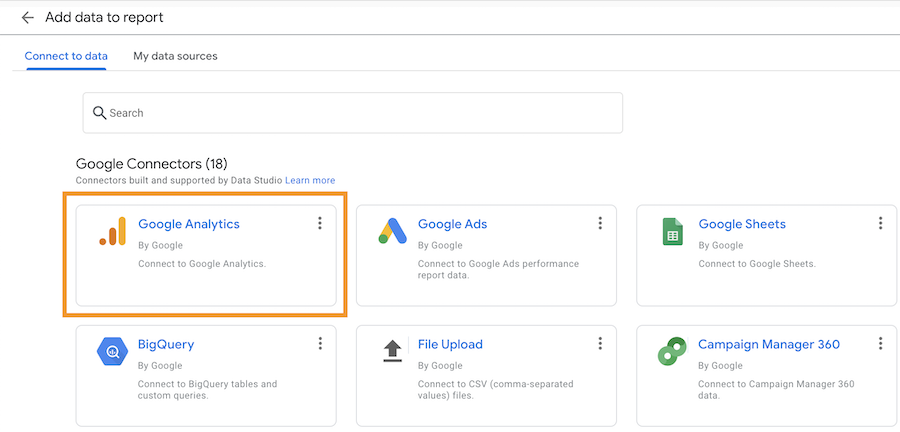
Task: Open the Learn more link
Action: 310,180
